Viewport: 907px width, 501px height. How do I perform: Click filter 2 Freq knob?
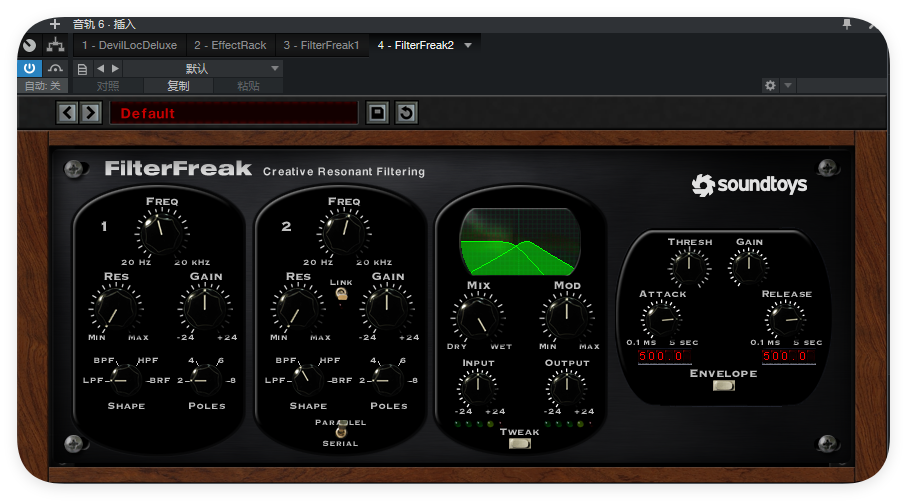[344, 233]
